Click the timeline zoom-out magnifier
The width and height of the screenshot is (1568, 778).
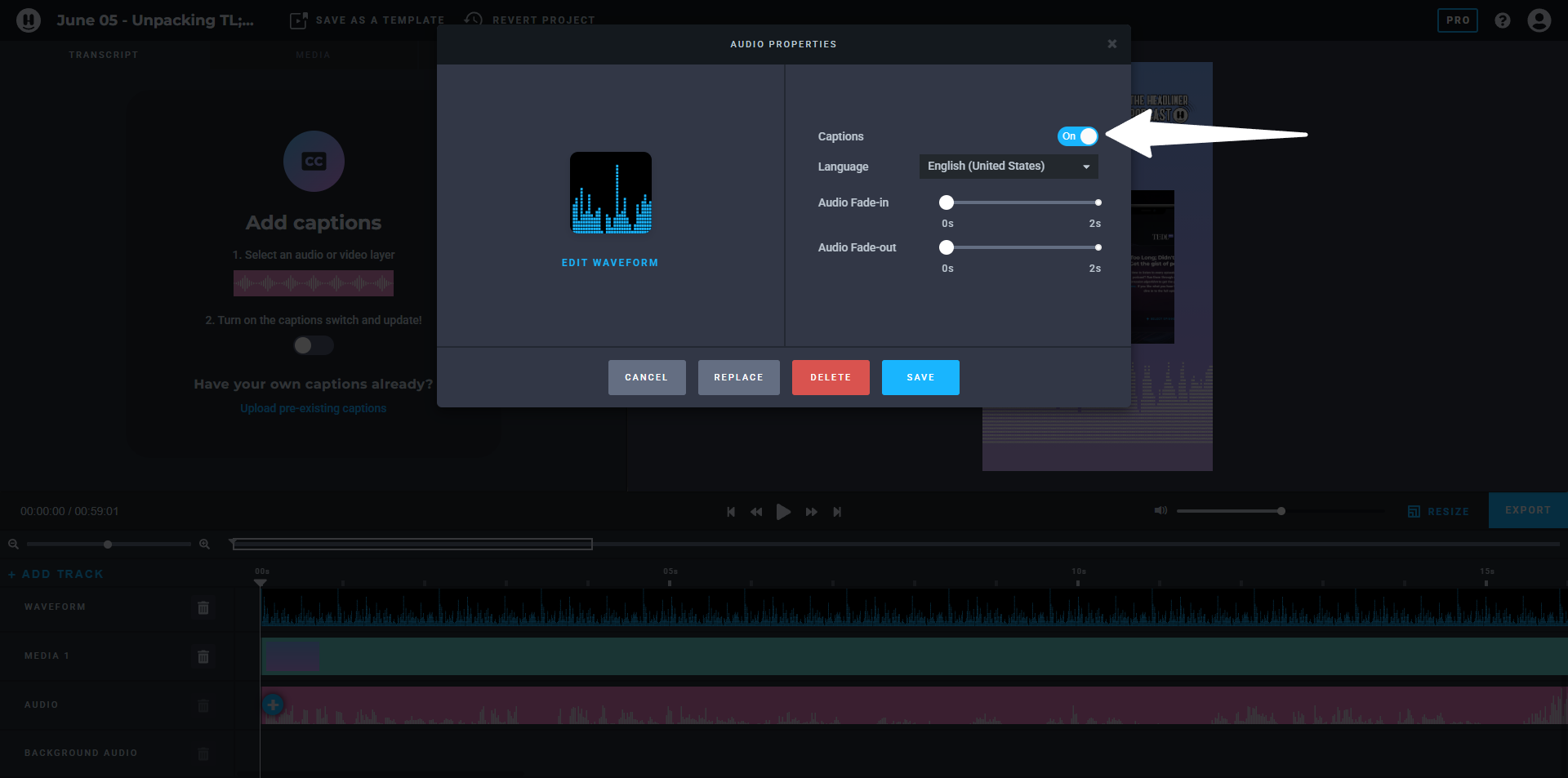point(13,545)
